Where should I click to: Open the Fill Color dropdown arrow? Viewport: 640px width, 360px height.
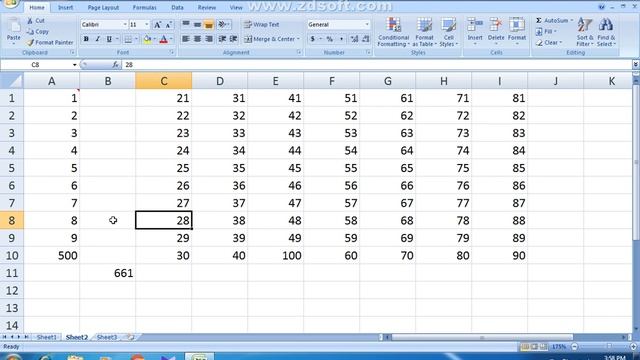point(155,39)
